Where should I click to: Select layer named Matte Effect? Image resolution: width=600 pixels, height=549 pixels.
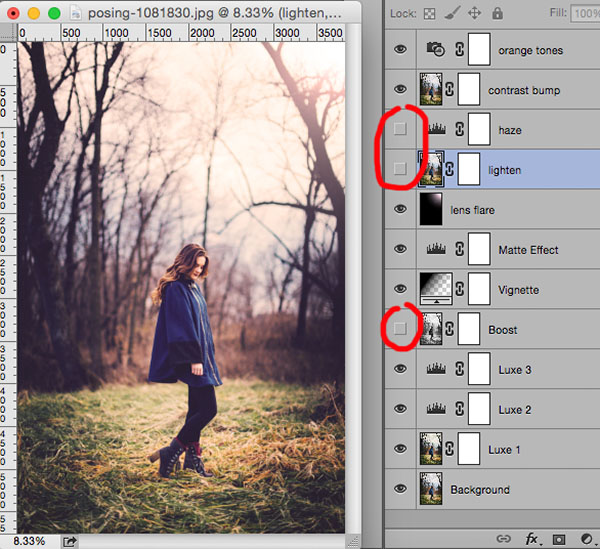click(x=528, y=250)
